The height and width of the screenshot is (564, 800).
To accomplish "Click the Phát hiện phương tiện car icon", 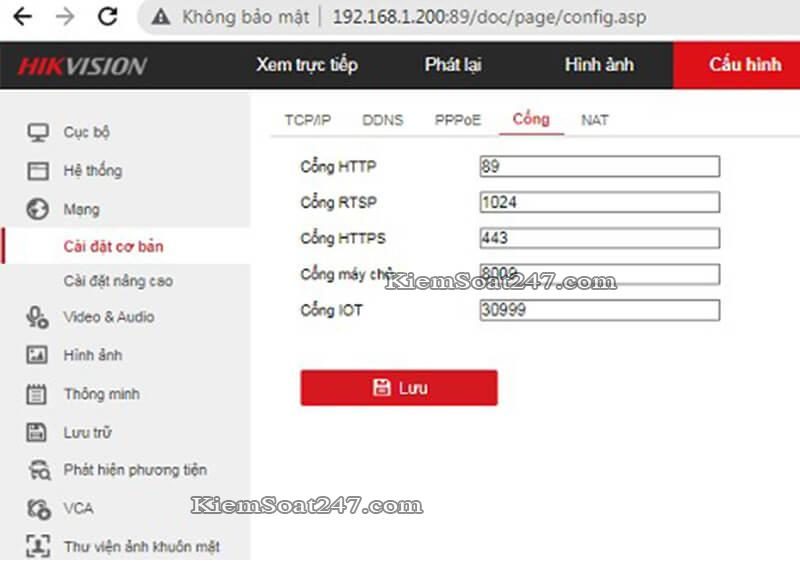I will click(x=39, y=470).
